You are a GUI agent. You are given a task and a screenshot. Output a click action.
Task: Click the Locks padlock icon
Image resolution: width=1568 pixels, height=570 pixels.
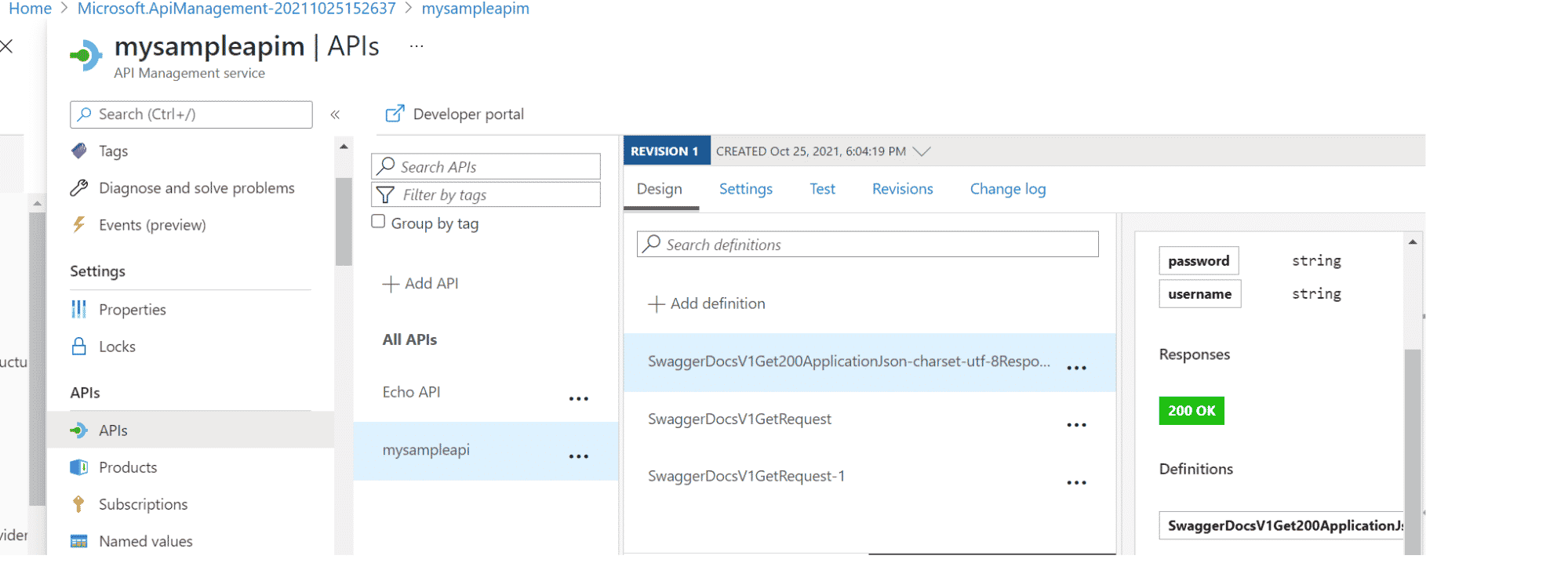(x=79, y=346)
